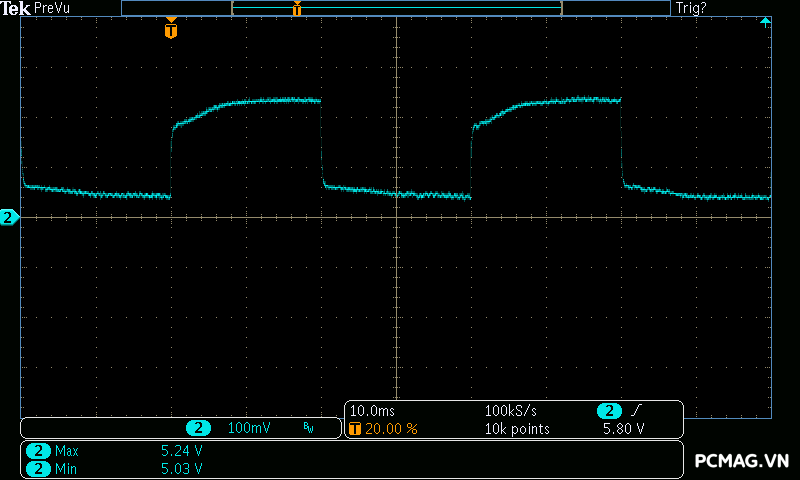The width and height of the screenshot is (800, 480).
Task: Click the 100mV vertical scale readout
Action: coord(249,428)
